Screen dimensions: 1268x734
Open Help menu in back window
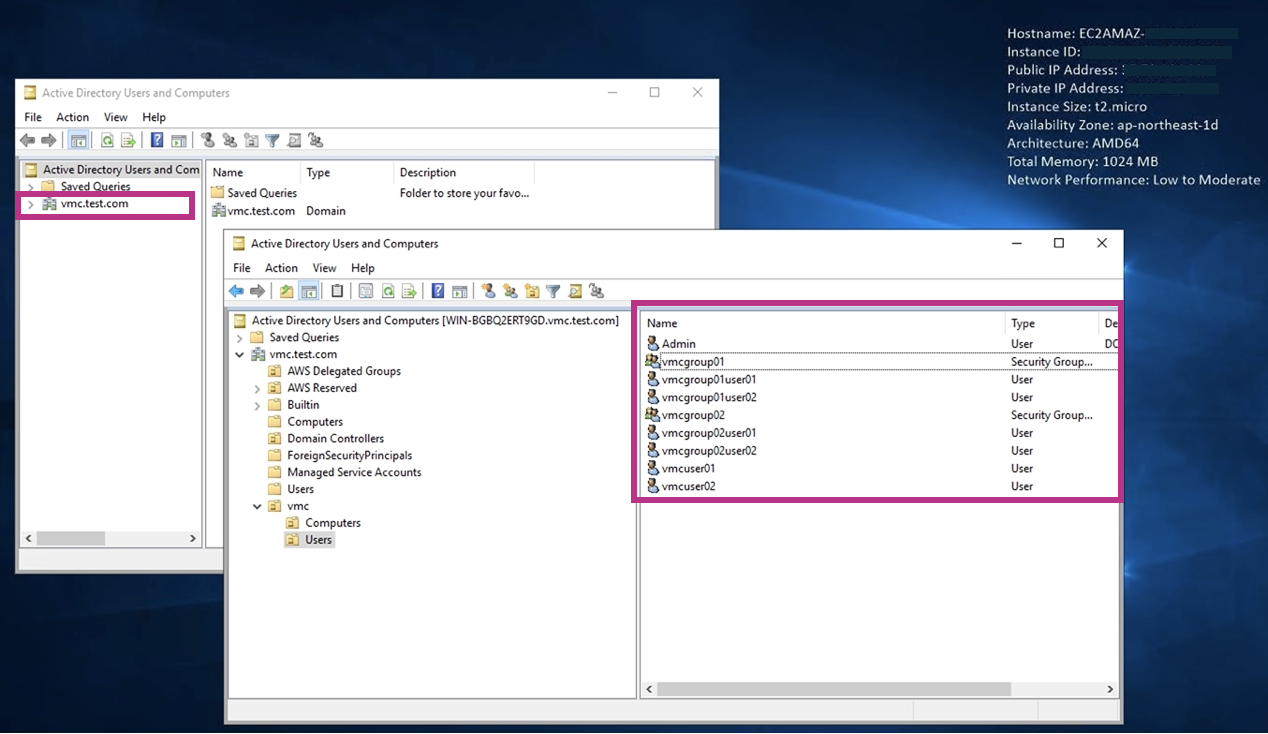pyautogui.click(x=154, y=117)
